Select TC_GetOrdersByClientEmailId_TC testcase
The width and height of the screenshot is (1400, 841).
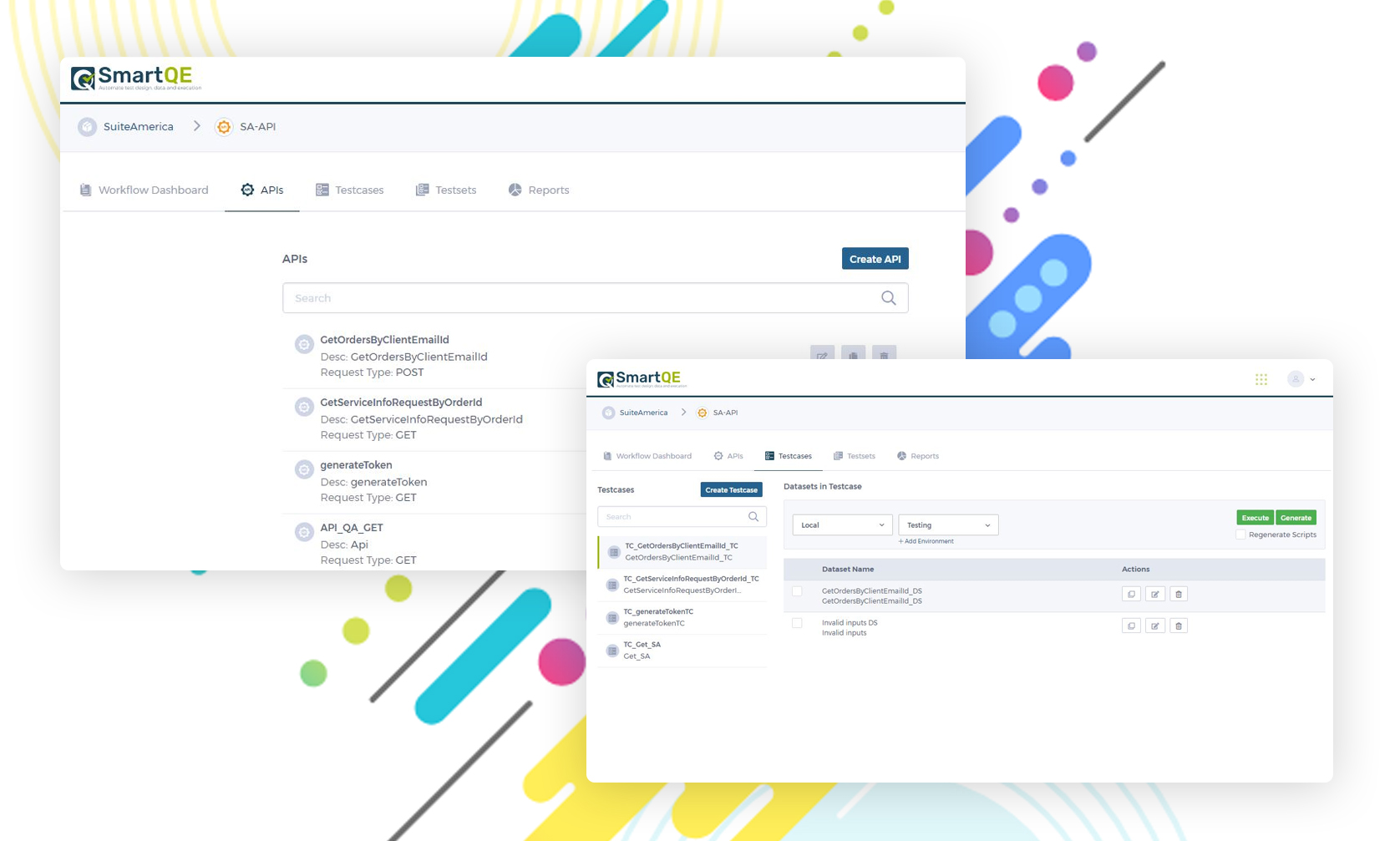[x=682, y=552]
